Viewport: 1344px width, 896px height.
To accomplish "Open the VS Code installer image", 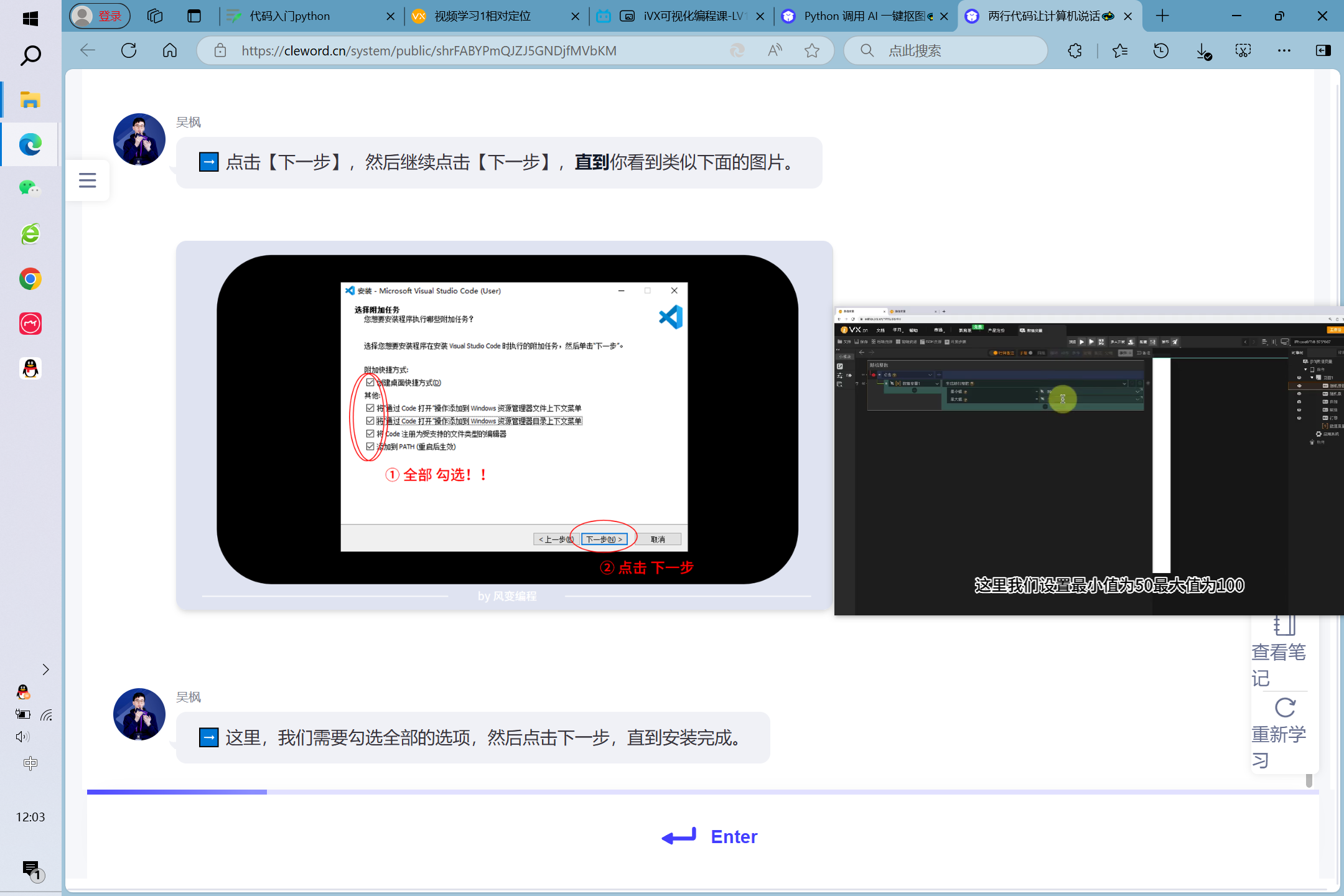I will [507, 419].
